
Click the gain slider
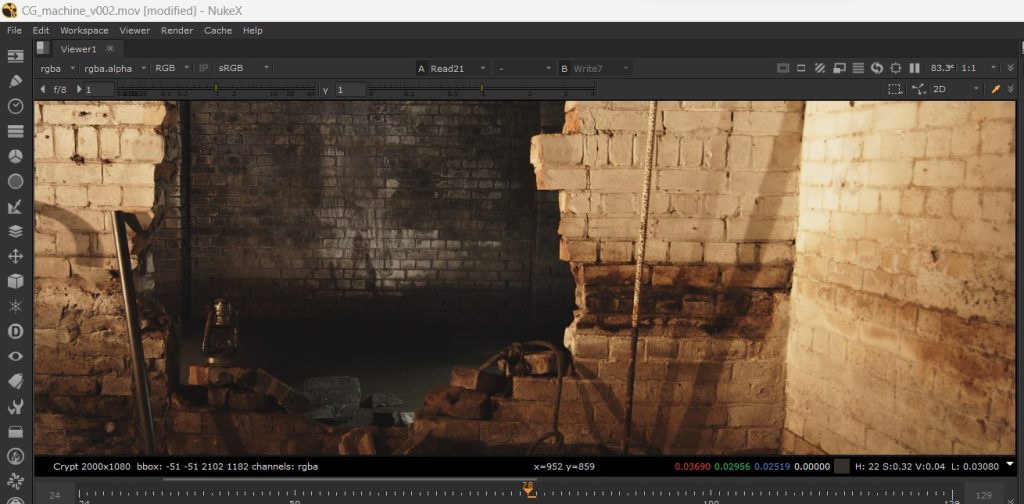point(217,89)
